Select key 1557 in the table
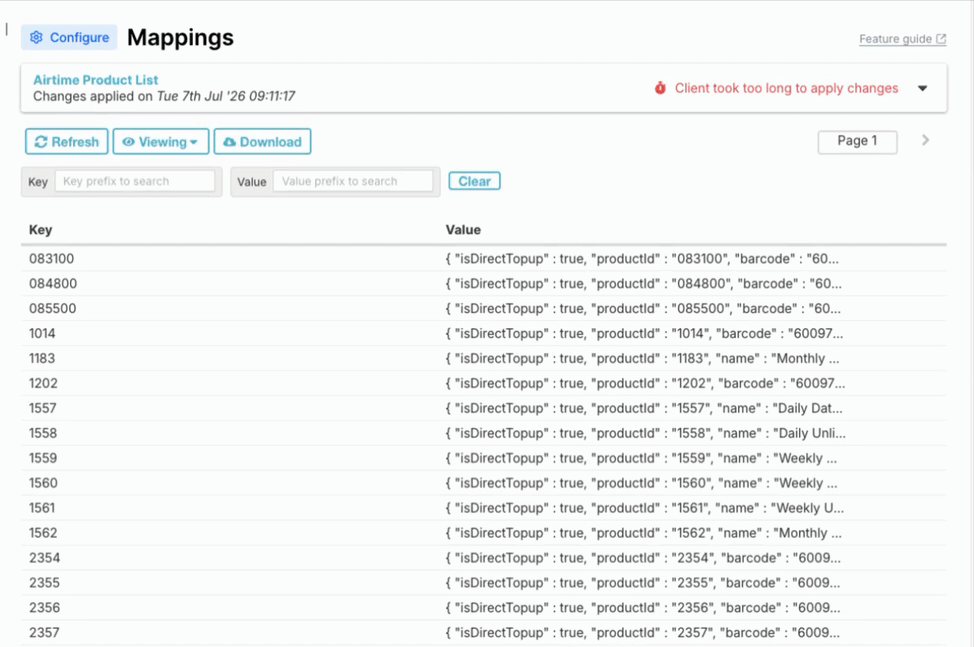This screenshot has width=974, height=647. 42,408
